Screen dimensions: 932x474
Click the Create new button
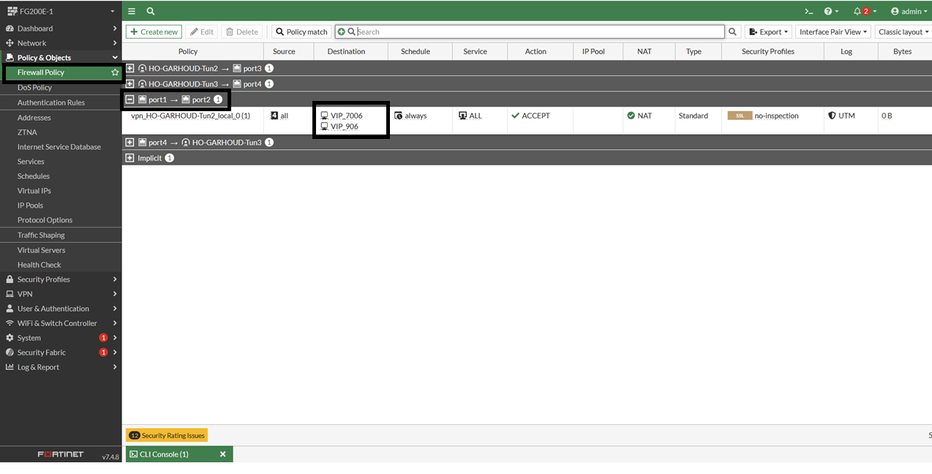(154, 32)
